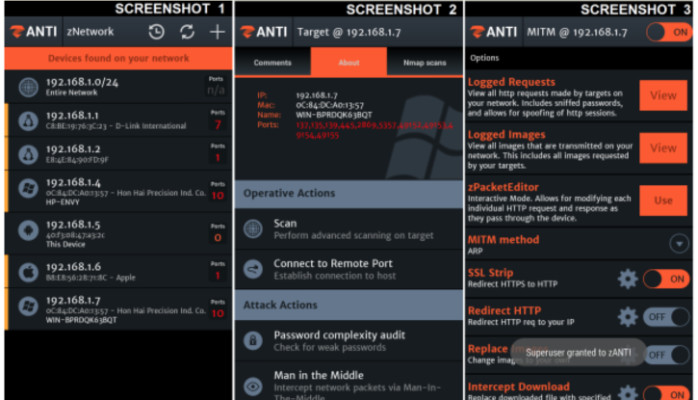The width and height of the screenshot is (698, 400).
Task: Select globe icon for Entire Network
Action: click(x=28, y=87)
